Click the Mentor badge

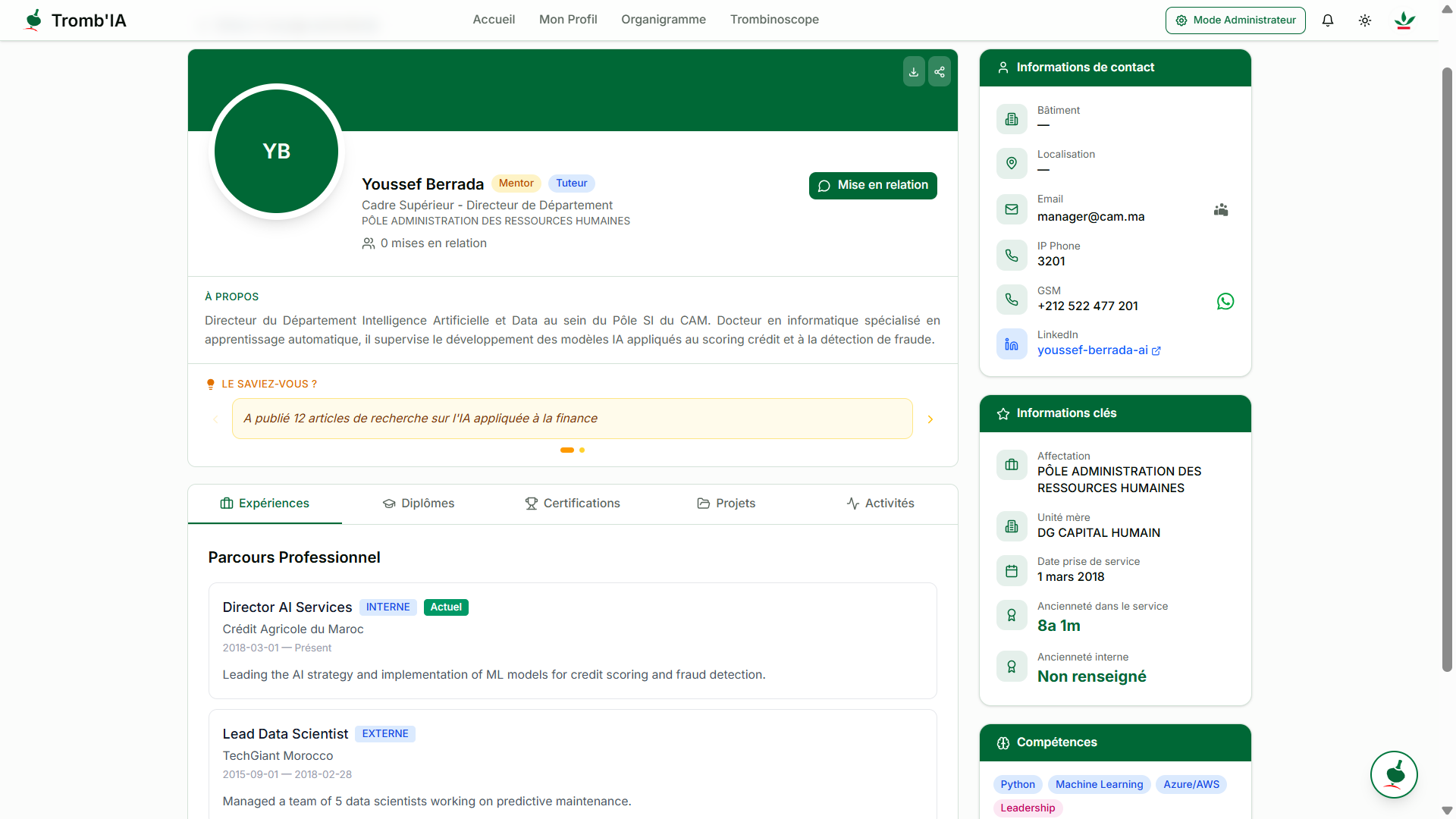516,184
